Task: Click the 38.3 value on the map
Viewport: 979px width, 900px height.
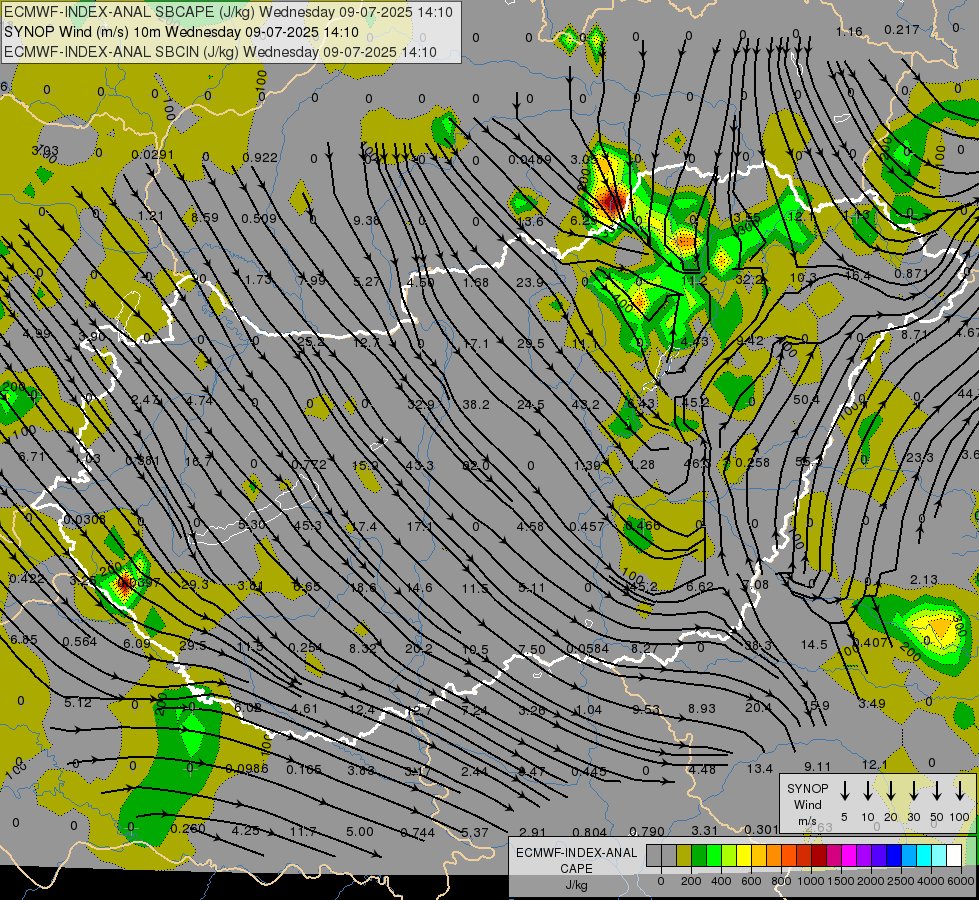Action: [758, 645]
